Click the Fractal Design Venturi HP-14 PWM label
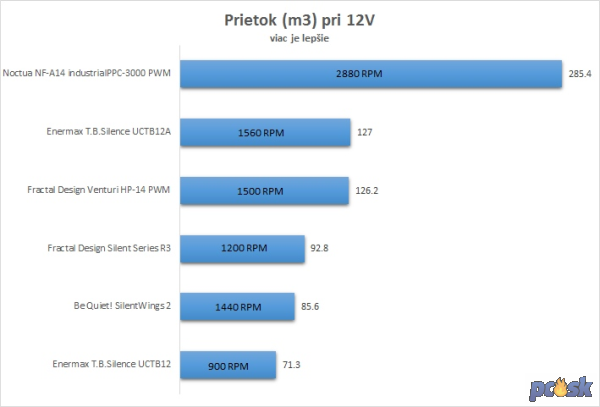The height and width of the screenshot is (407, 600). [99, 190]
